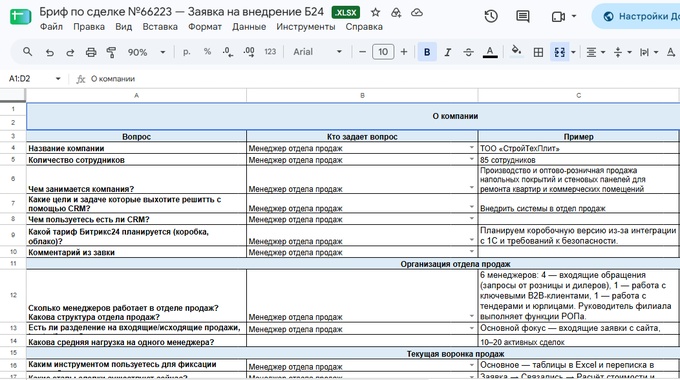The height and width of the screenshot is (380, 680).
Task: Open the text color picker
Action: tap(490, 52)
